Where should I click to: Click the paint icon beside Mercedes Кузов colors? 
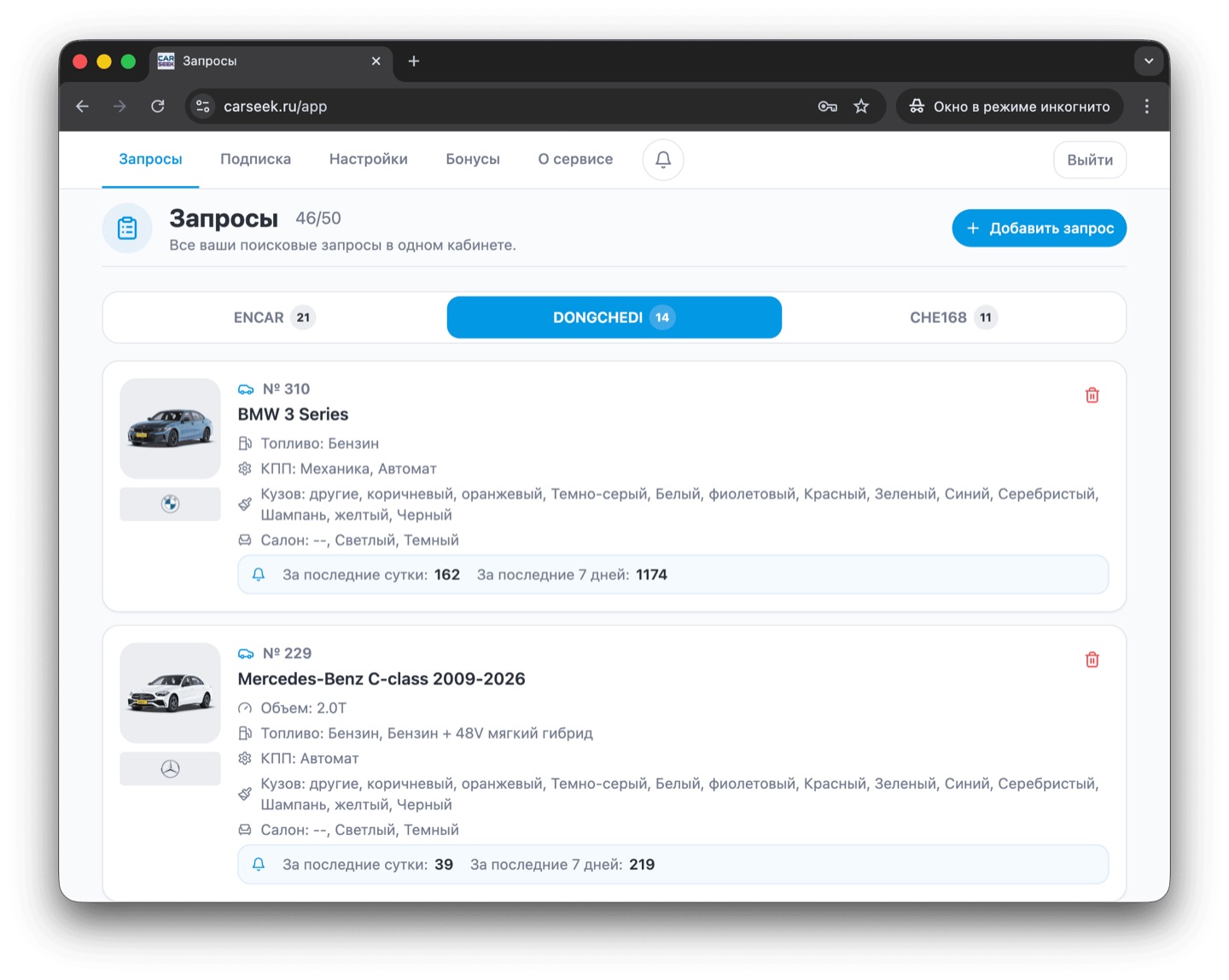245,794
